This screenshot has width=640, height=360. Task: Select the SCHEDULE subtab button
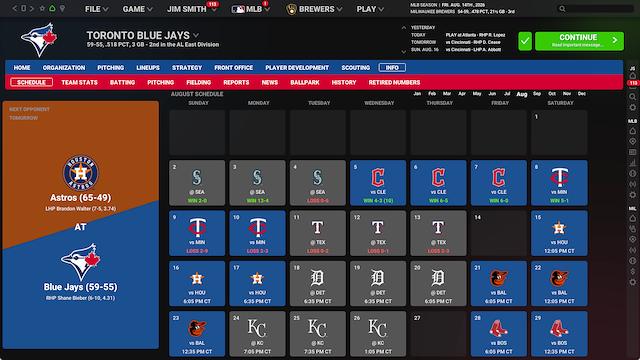(31, 82)
